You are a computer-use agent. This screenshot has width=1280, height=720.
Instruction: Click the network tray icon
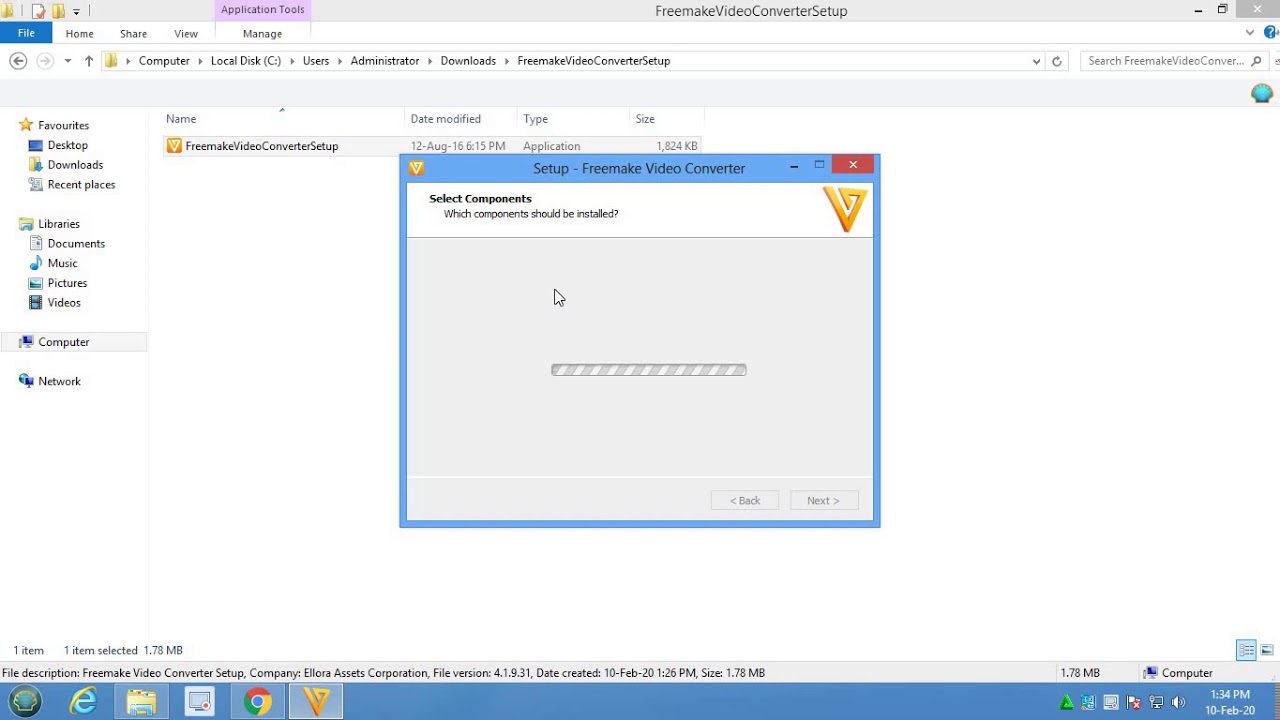click(x=1155, y=702)
